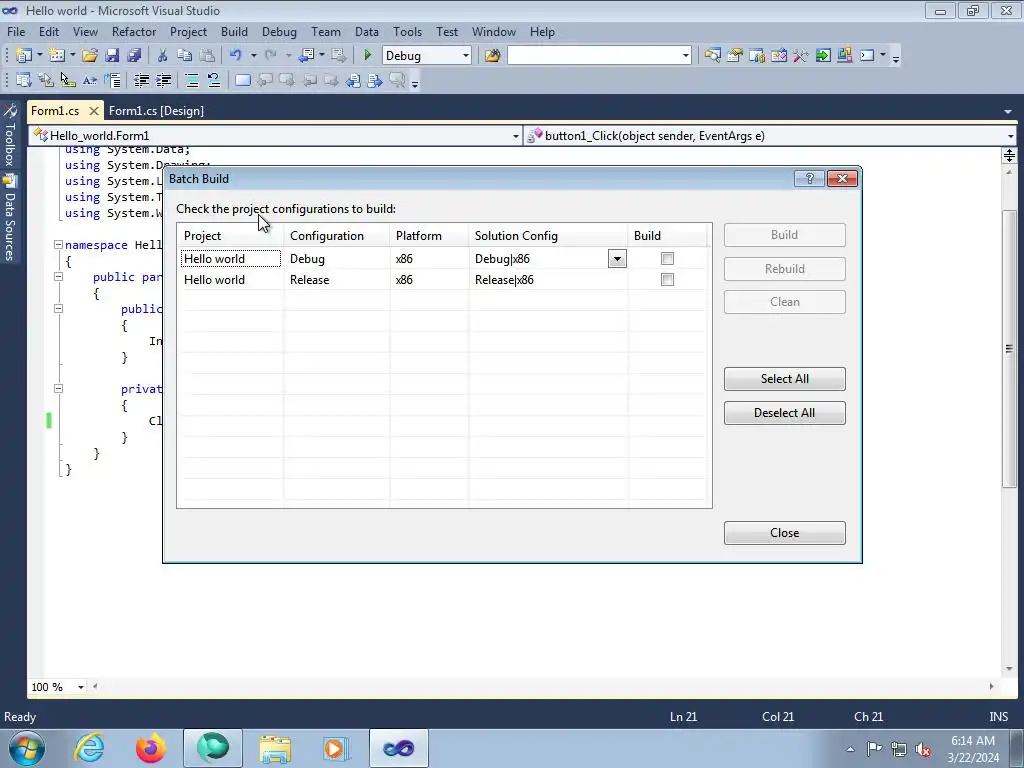The height and width of the screenshot is (768, 1024).
Task: Click the editor split handle above scrollbar
Action: coord(1009,155)
